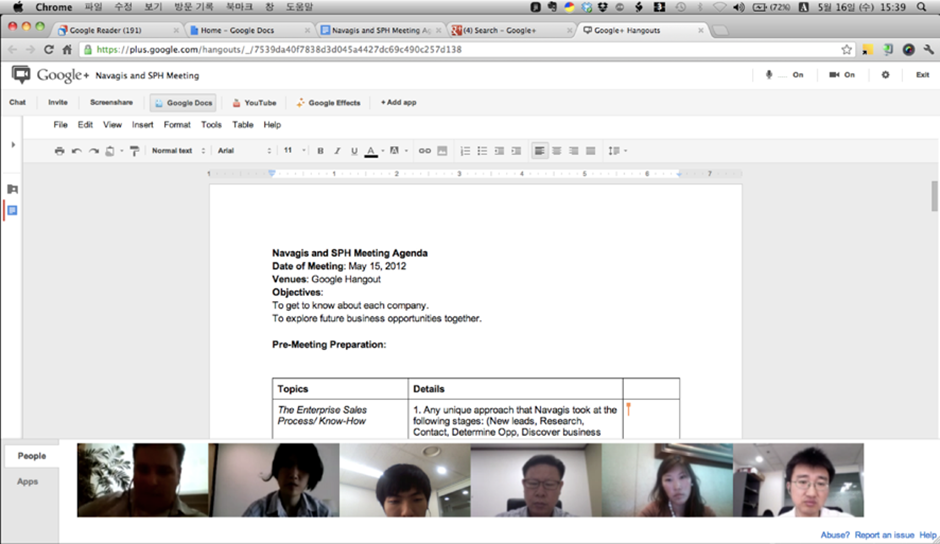Viewport: 940px width, 544px height.
Task: Exit the hangout
Action: pos(923,75)
